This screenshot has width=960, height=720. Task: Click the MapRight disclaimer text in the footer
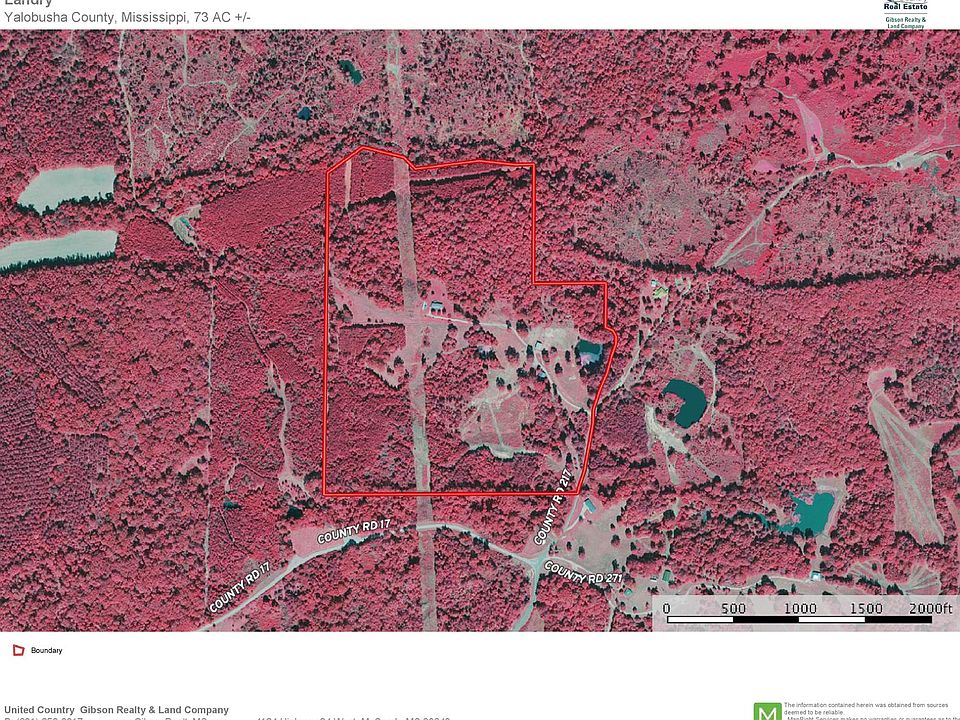point(870,710)
